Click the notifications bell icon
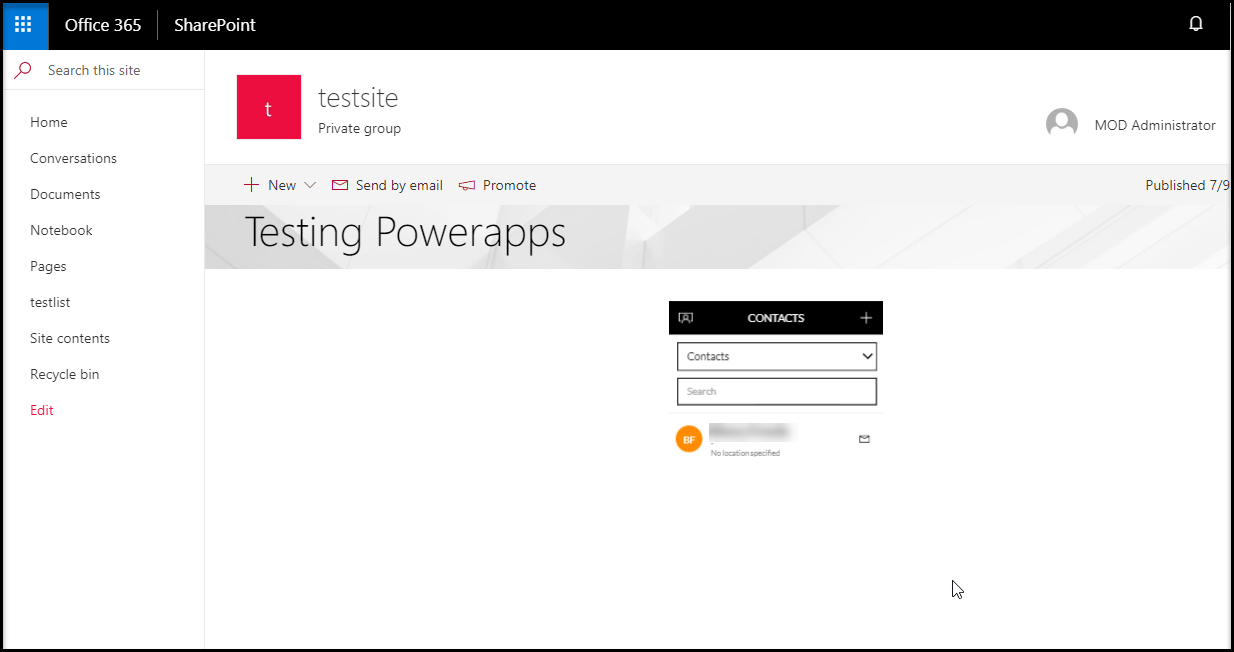The image size is (1234, 652). (1195, 25)
